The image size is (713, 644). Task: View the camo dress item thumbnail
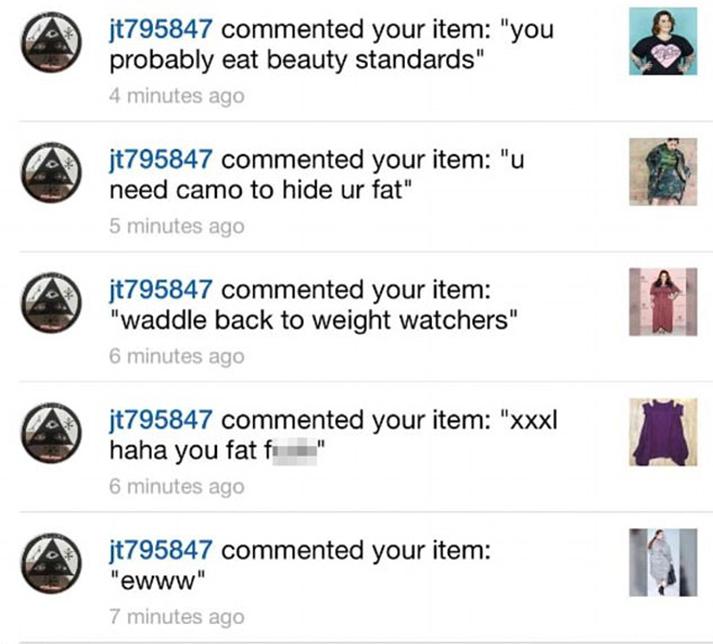point(663,172)
